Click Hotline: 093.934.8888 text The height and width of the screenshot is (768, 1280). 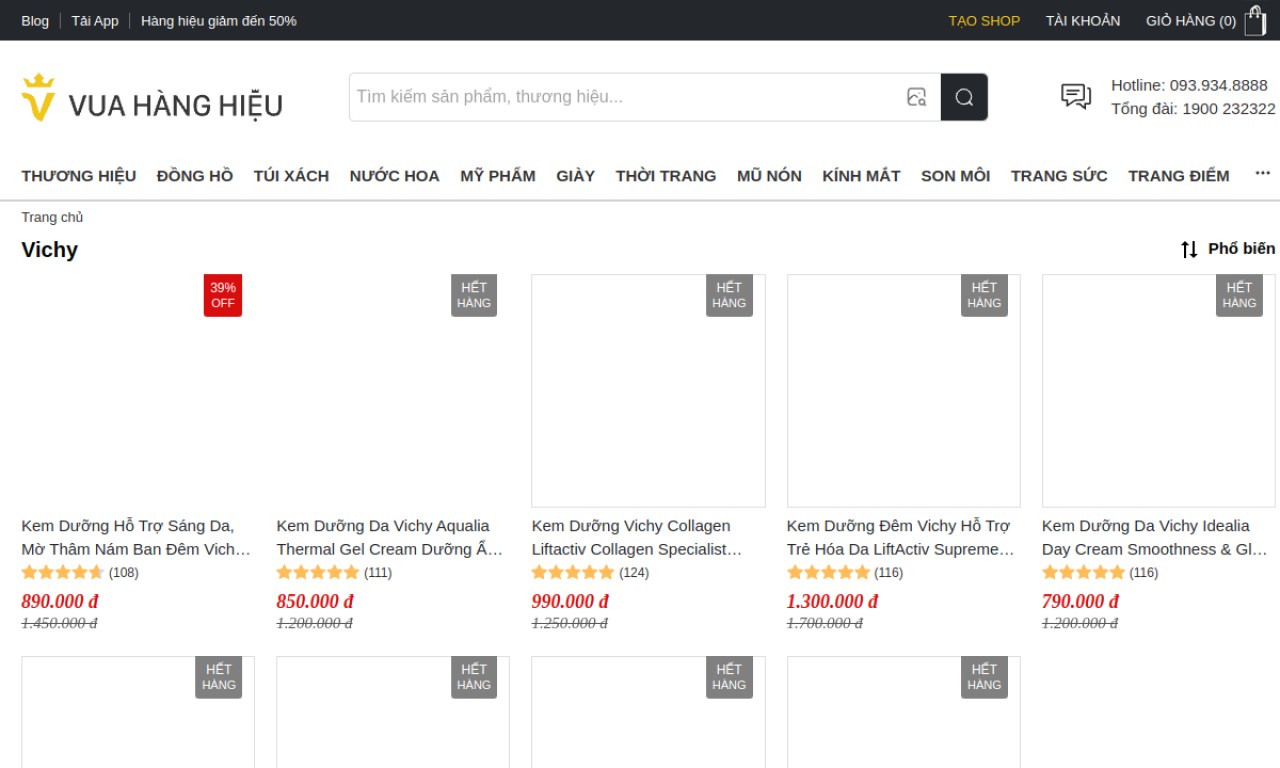pyautogui.click(x=1189, y=85)
